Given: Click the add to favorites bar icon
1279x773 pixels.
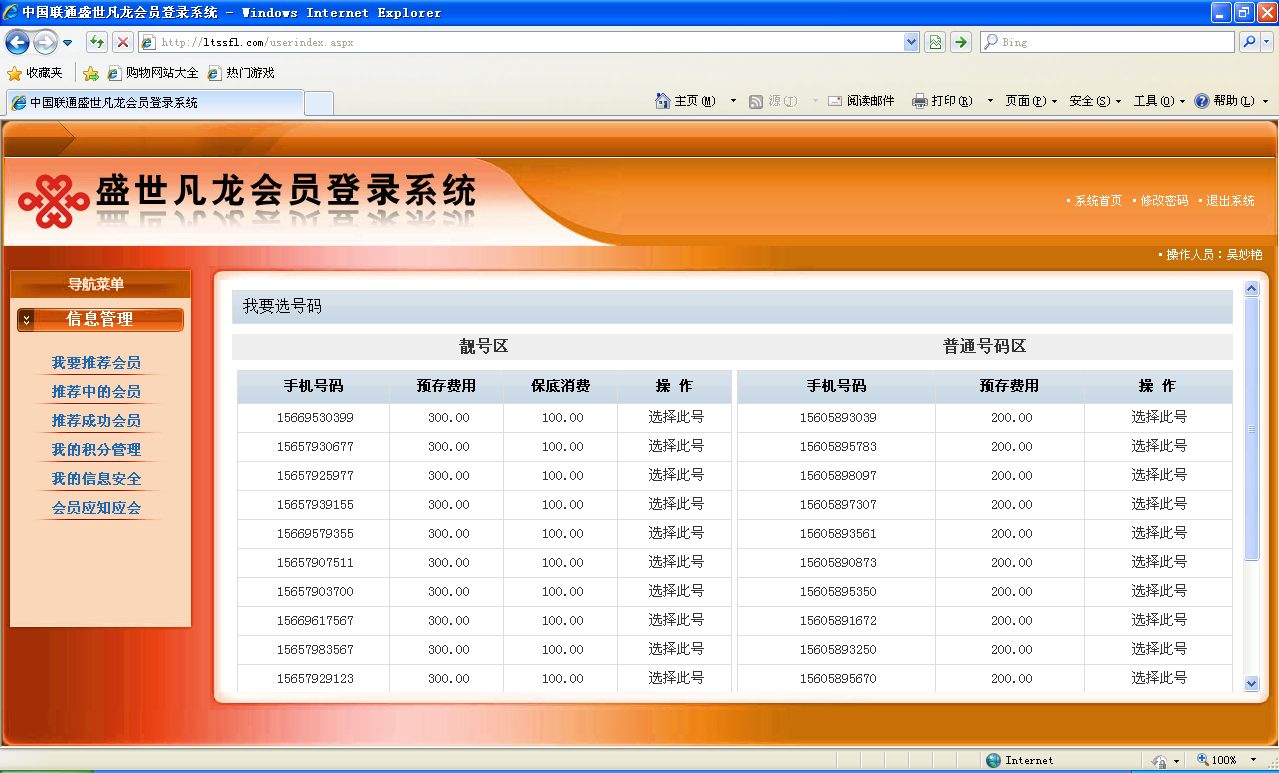Looking at the screenshot, I should click(x=91, y=73).
